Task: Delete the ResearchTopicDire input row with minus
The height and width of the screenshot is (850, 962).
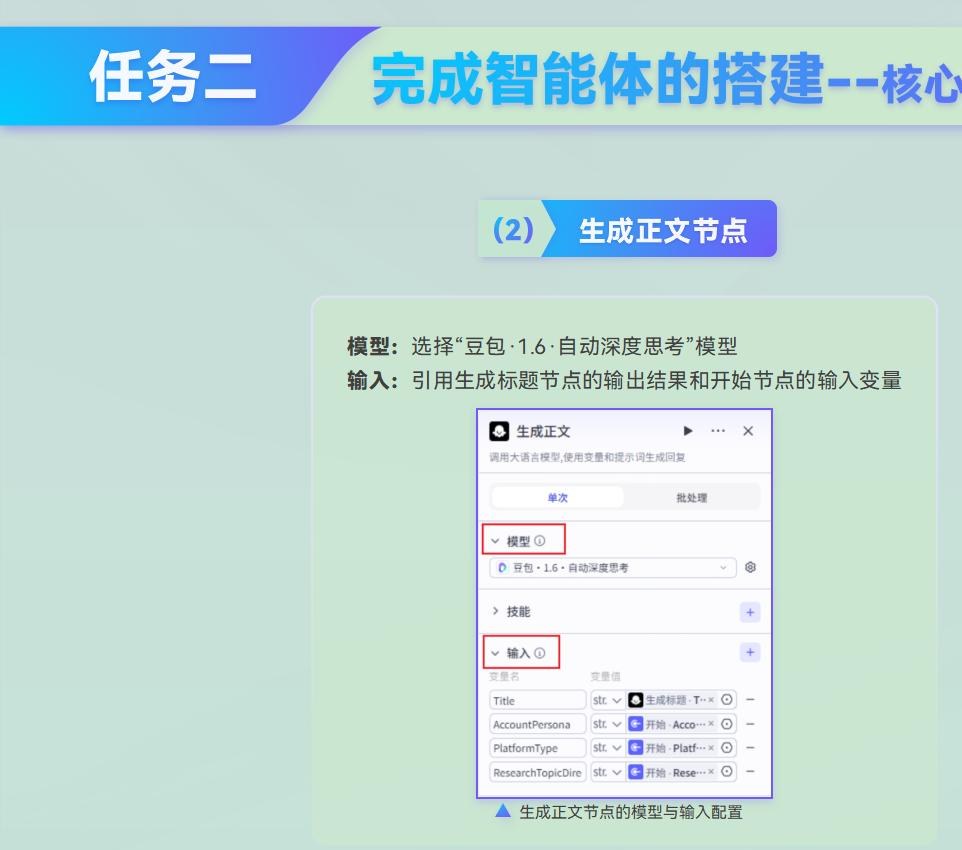Action: [x=750, y=771]
